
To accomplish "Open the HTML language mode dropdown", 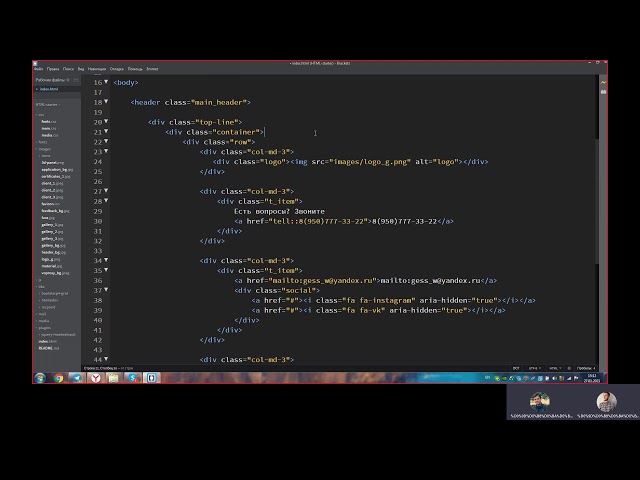I will point(555,368).
